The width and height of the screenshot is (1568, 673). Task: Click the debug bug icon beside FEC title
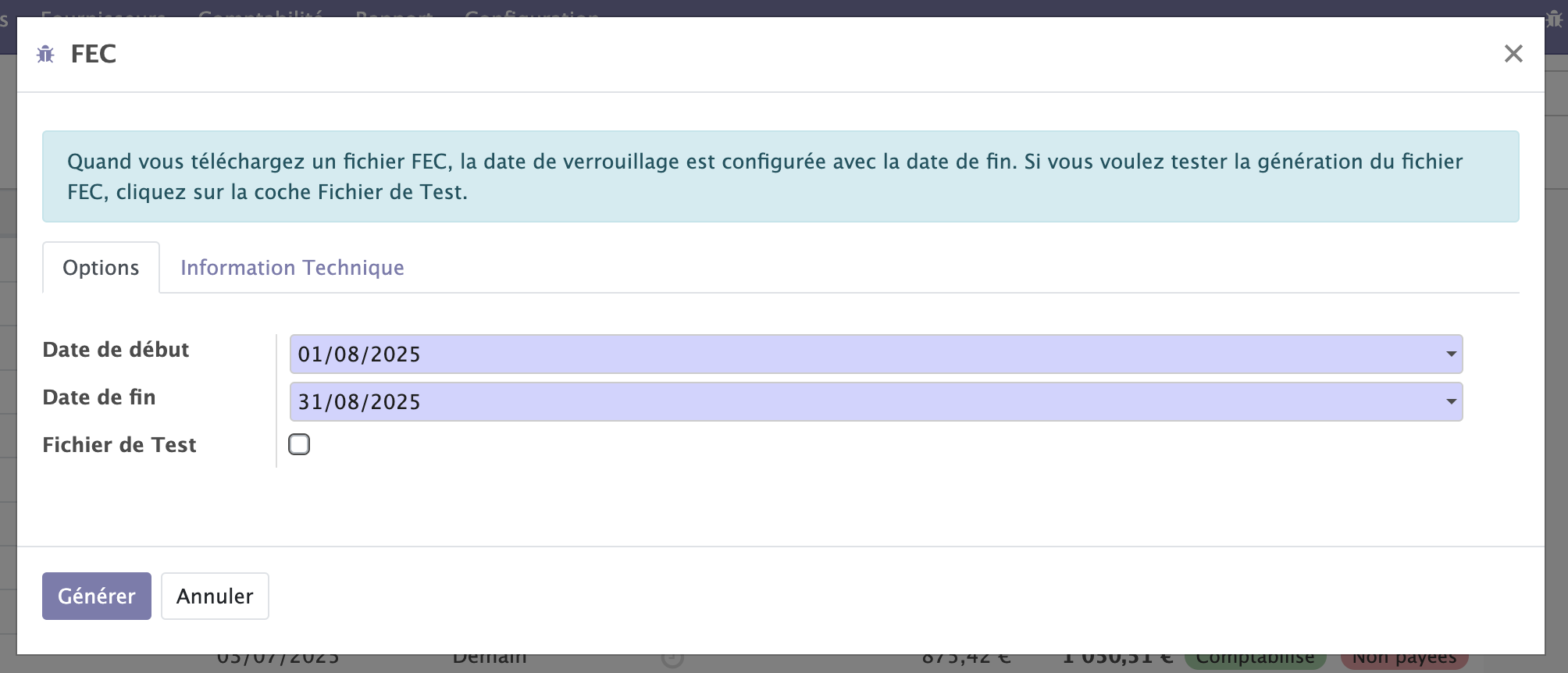coord(45,54)
